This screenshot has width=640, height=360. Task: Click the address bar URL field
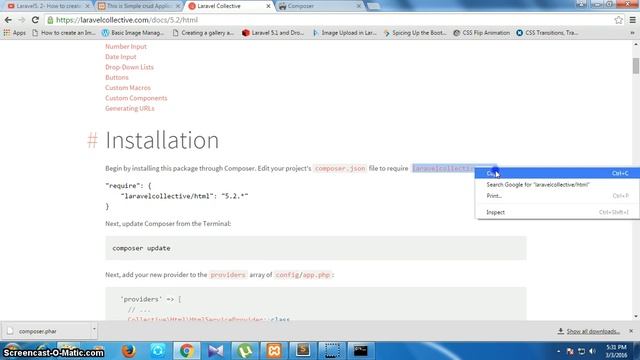[x=327, y=20]
